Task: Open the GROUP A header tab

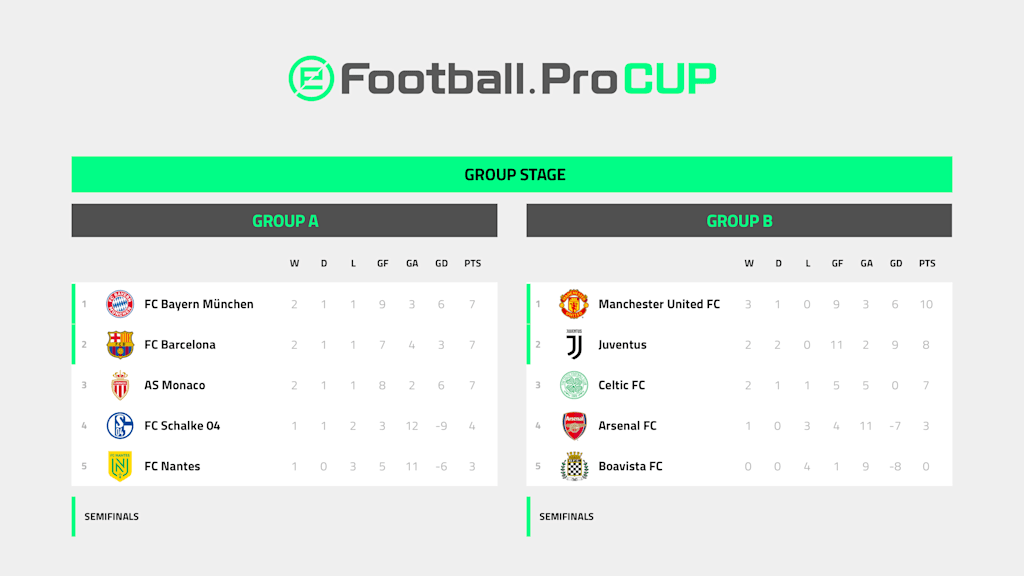Action: (x=285, y=221)
